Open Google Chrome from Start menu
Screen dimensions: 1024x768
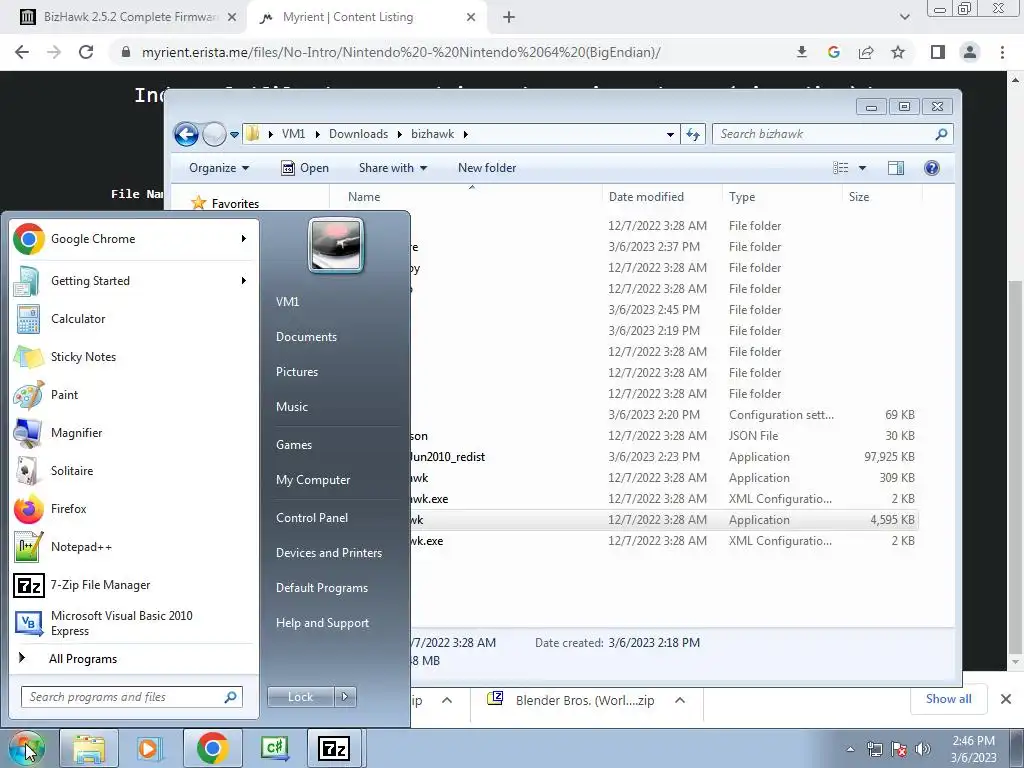131,239
